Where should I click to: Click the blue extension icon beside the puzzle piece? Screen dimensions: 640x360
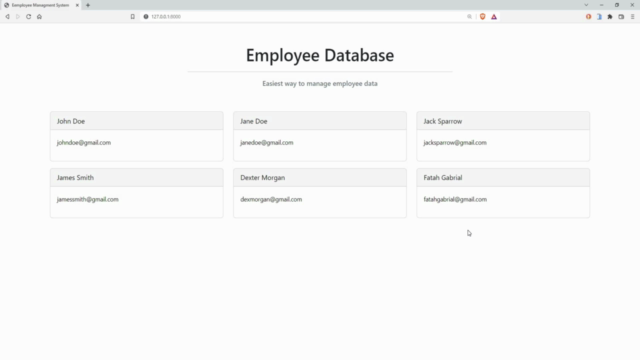tap(599, 17)
